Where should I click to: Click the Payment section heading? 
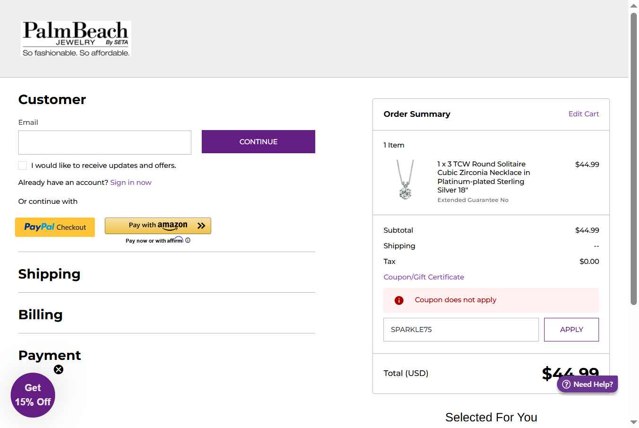pyautogui.click(x=50, y=355)
